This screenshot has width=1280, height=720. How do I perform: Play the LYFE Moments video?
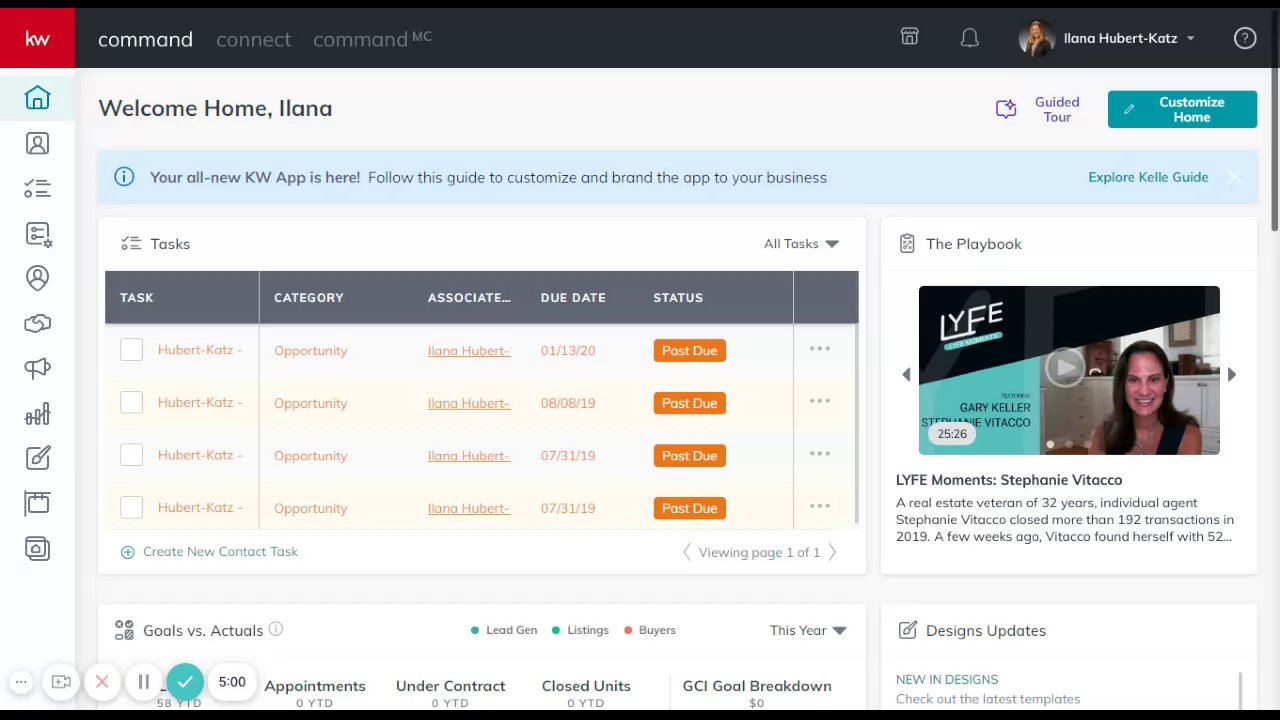(1065, 367)
